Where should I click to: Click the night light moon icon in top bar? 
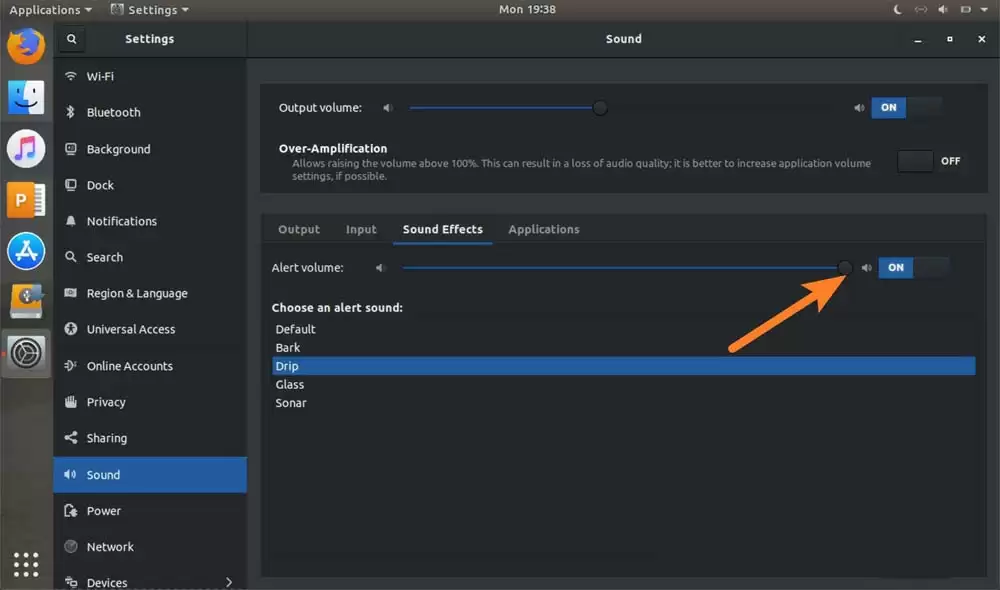point(897,10)
